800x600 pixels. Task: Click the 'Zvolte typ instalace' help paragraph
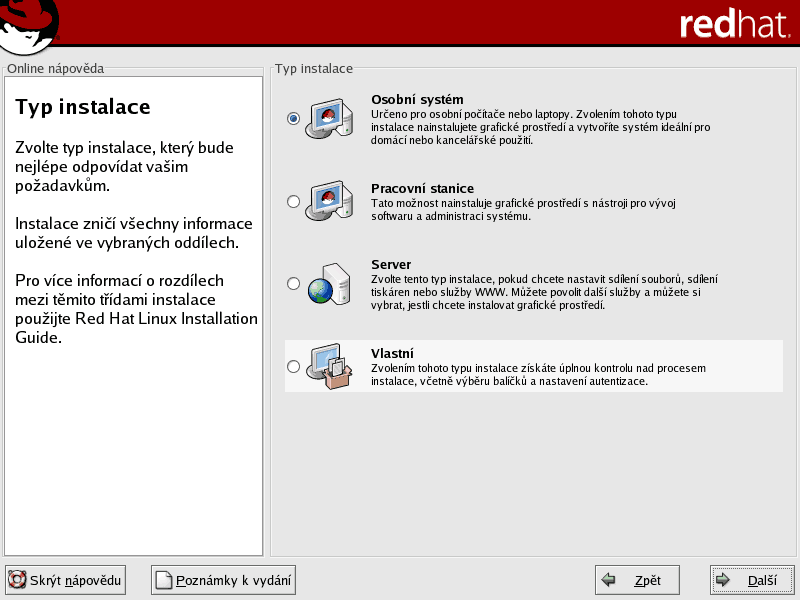[124, 167]
